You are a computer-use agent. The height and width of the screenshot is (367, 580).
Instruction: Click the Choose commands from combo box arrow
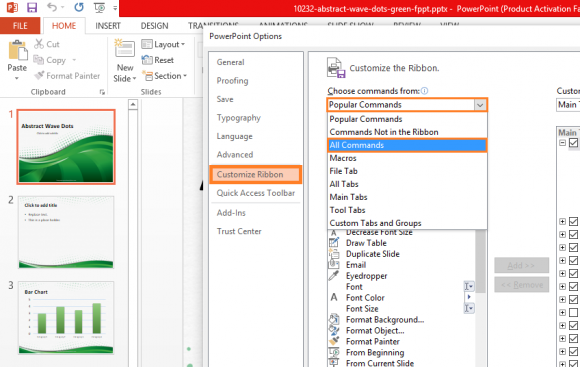pos(480,105)
